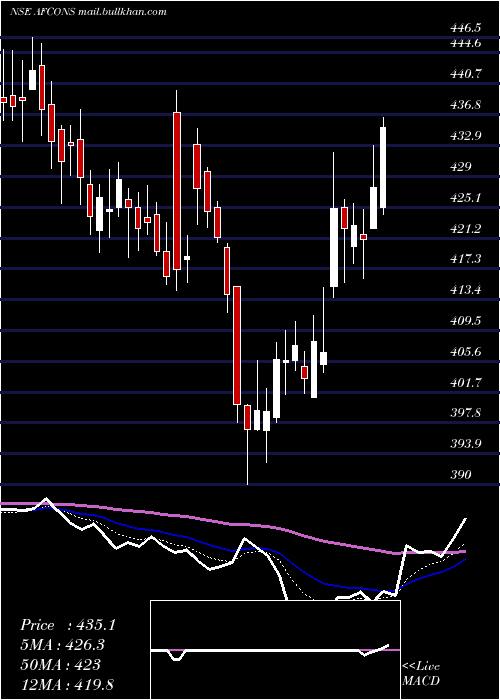Click the '<<Live MACD' label
500x700 pixels.
[x=421, y=674]
